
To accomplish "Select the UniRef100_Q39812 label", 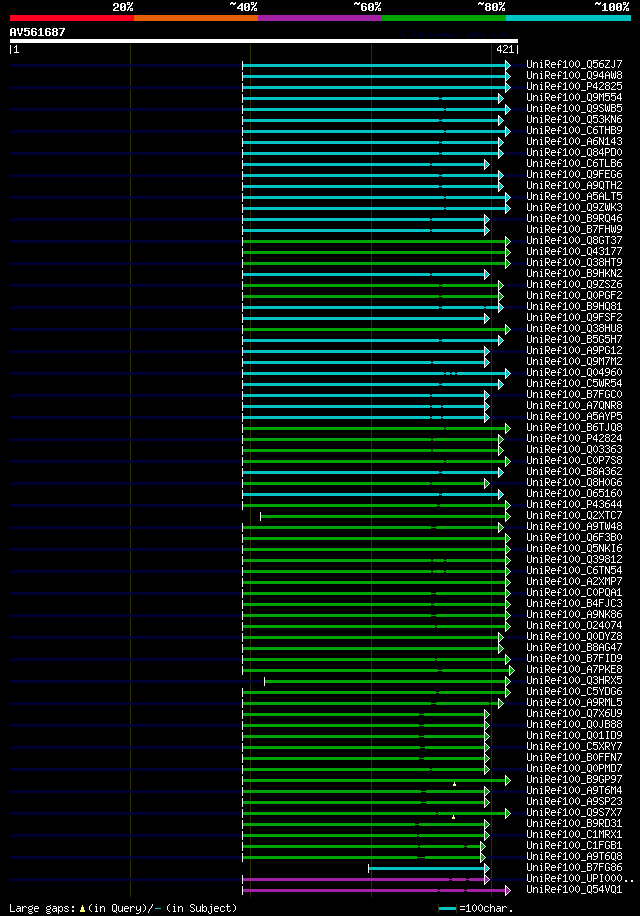I will click(x=574, y=560).
